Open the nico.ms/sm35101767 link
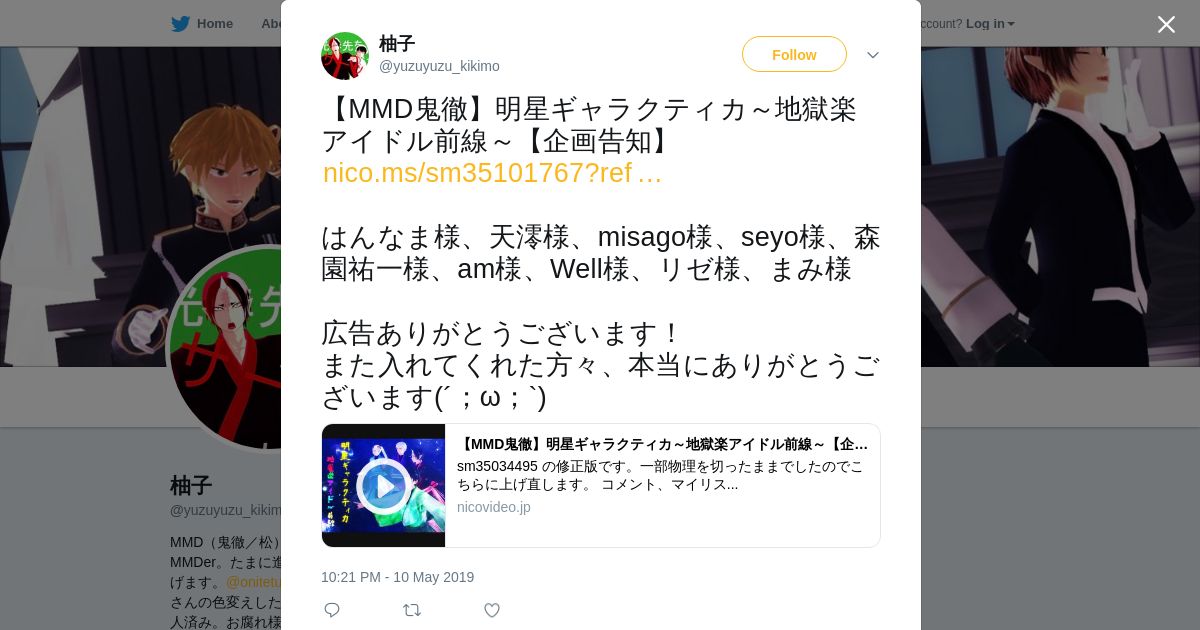Viewport: 1200px width, 630px height. click(x=492, y=173)
